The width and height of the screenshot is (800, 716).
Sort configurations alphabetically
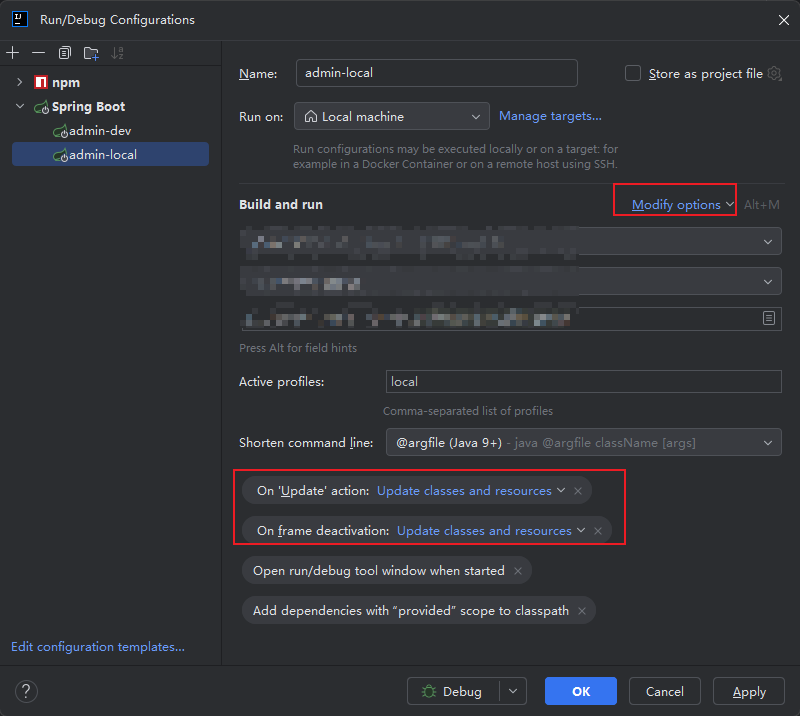tap(117, 53)
